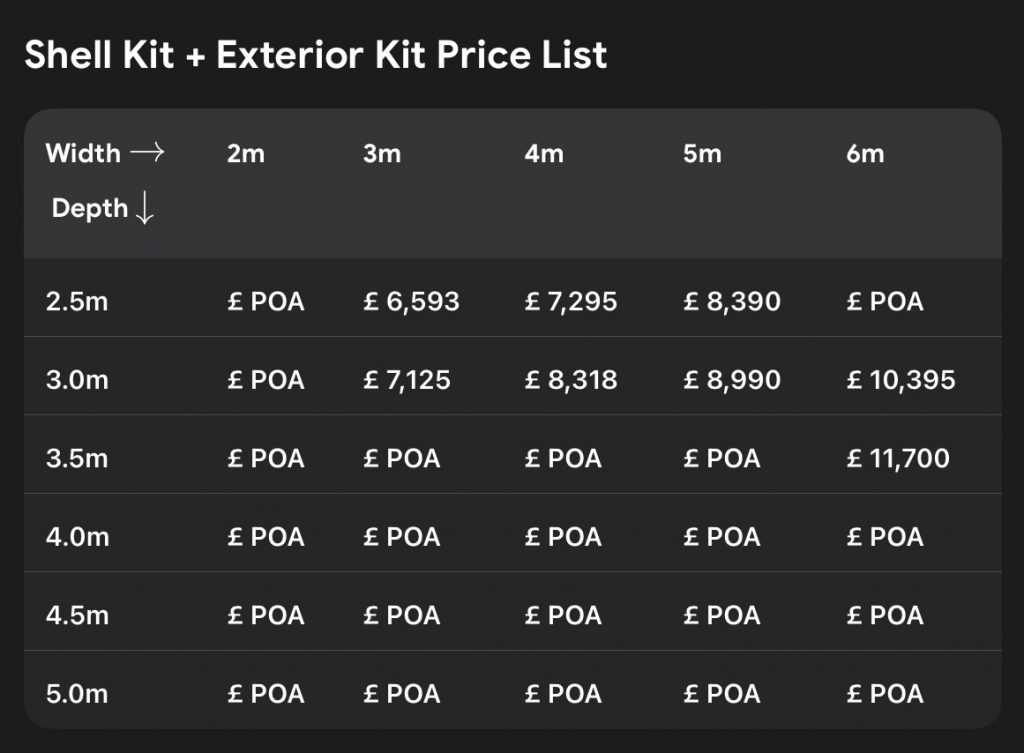Choose the £ 7,125 price cell

pyautogui.click(x=407, y=380)
